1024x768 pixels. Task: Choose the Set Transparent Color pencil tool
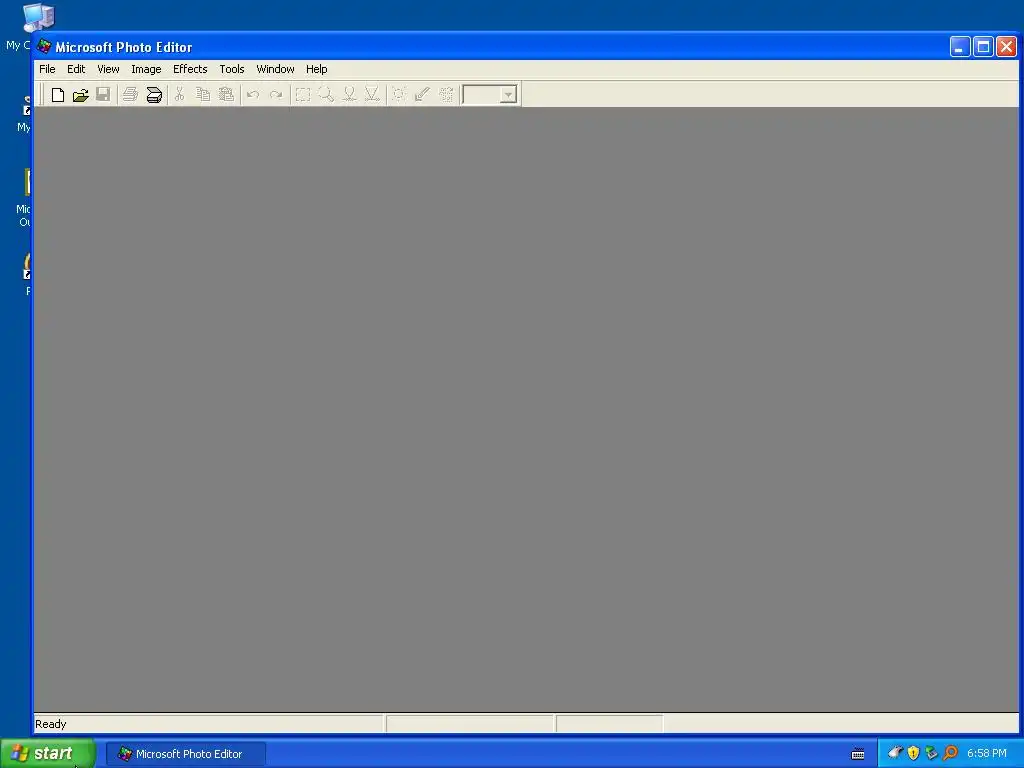click(422, 95)
